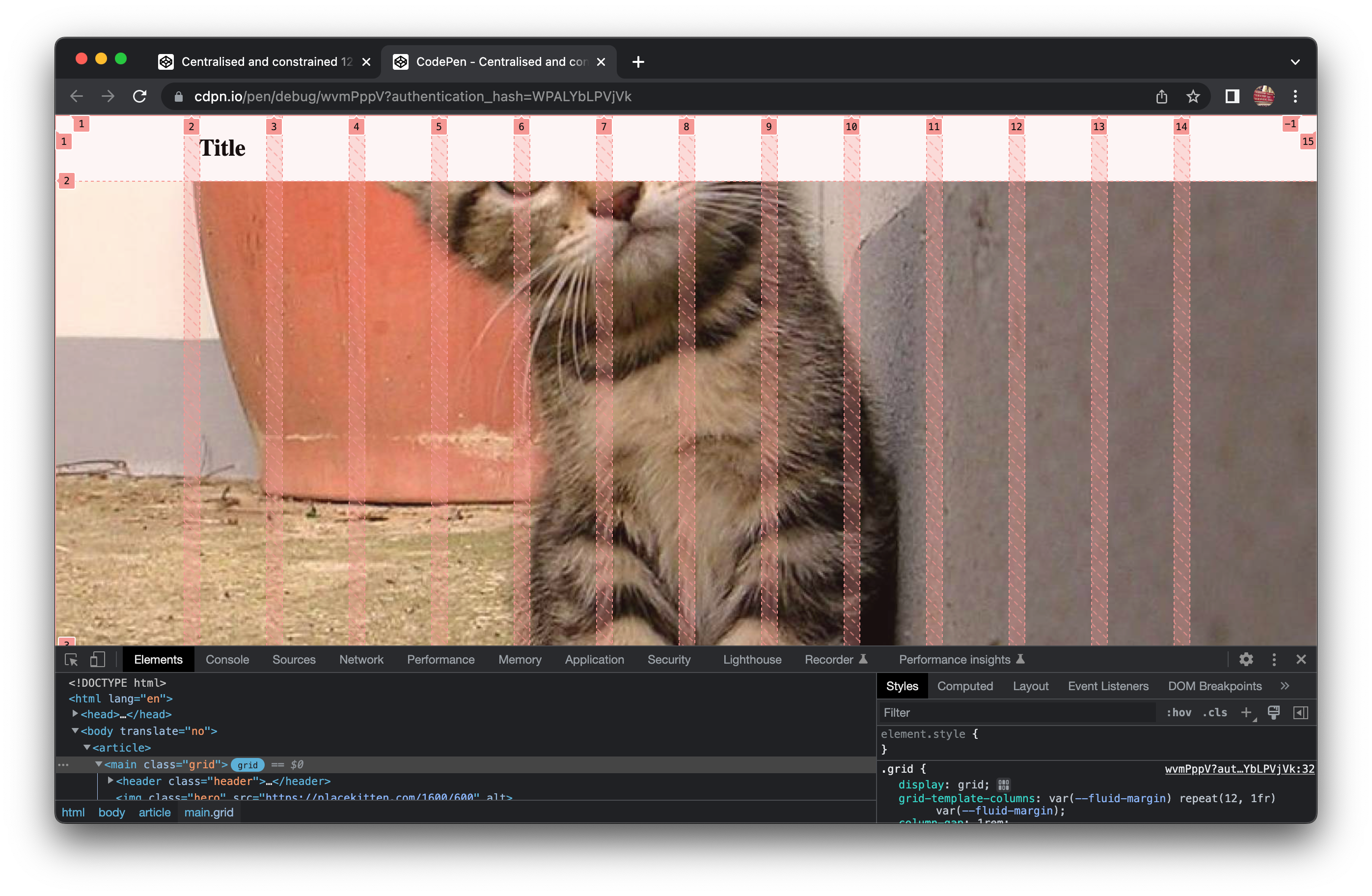Reload the page
This screenshot has width=1372, height=896.
tap(139, 97)
